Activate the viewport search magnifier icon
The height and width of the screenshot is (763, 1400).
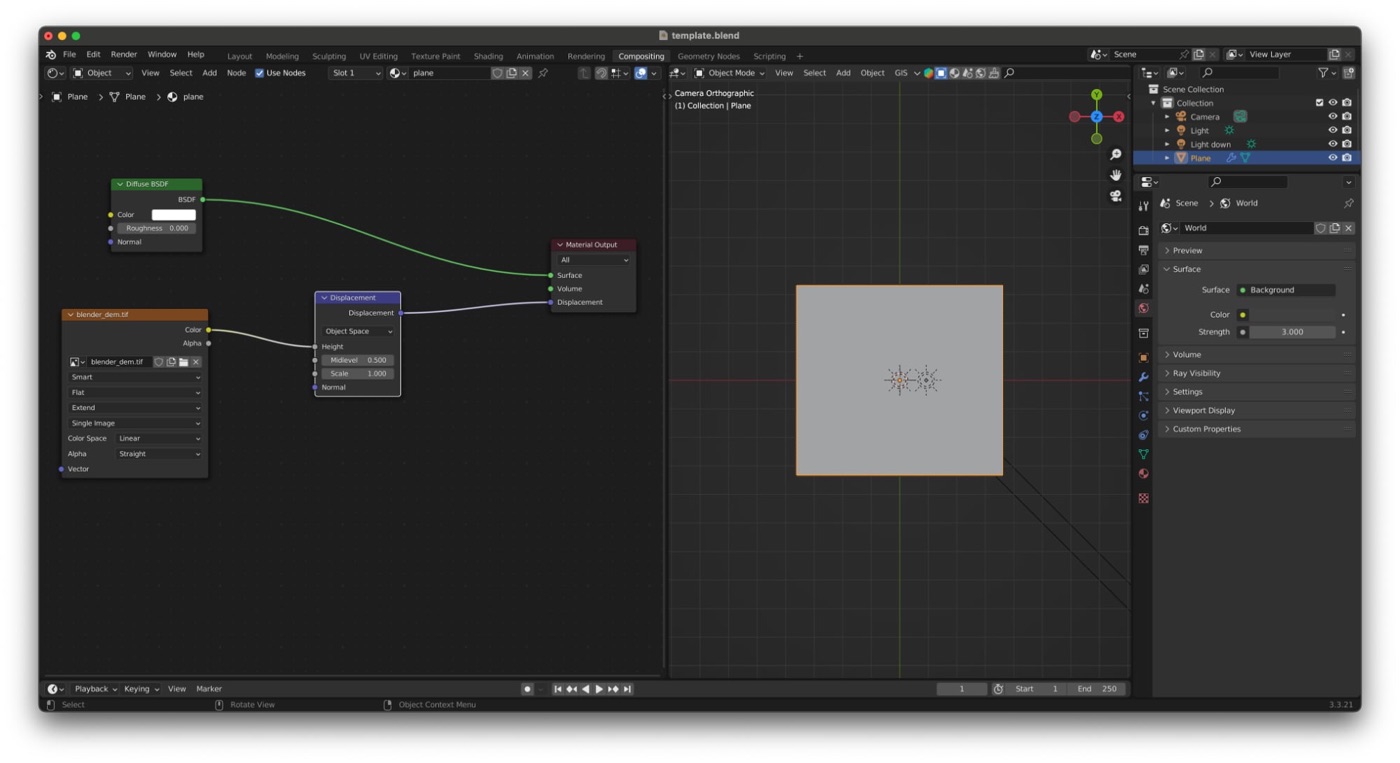1009,72
